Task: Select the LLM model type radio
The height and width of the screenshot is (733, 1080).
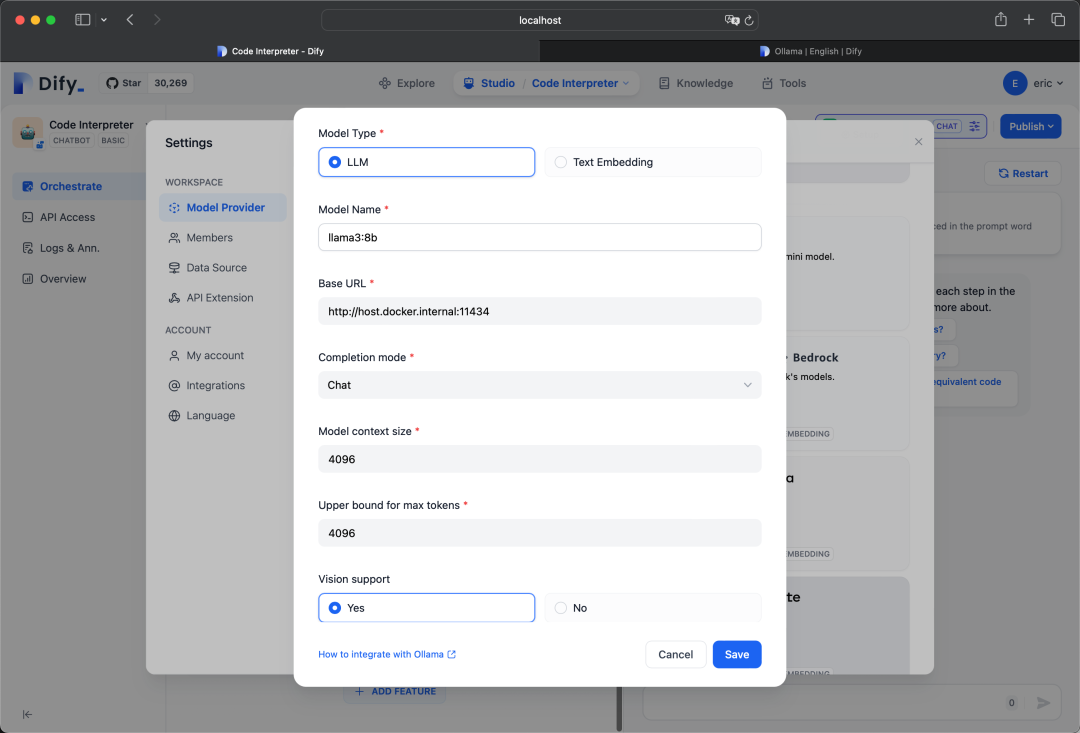Action: tap(426, 162)
